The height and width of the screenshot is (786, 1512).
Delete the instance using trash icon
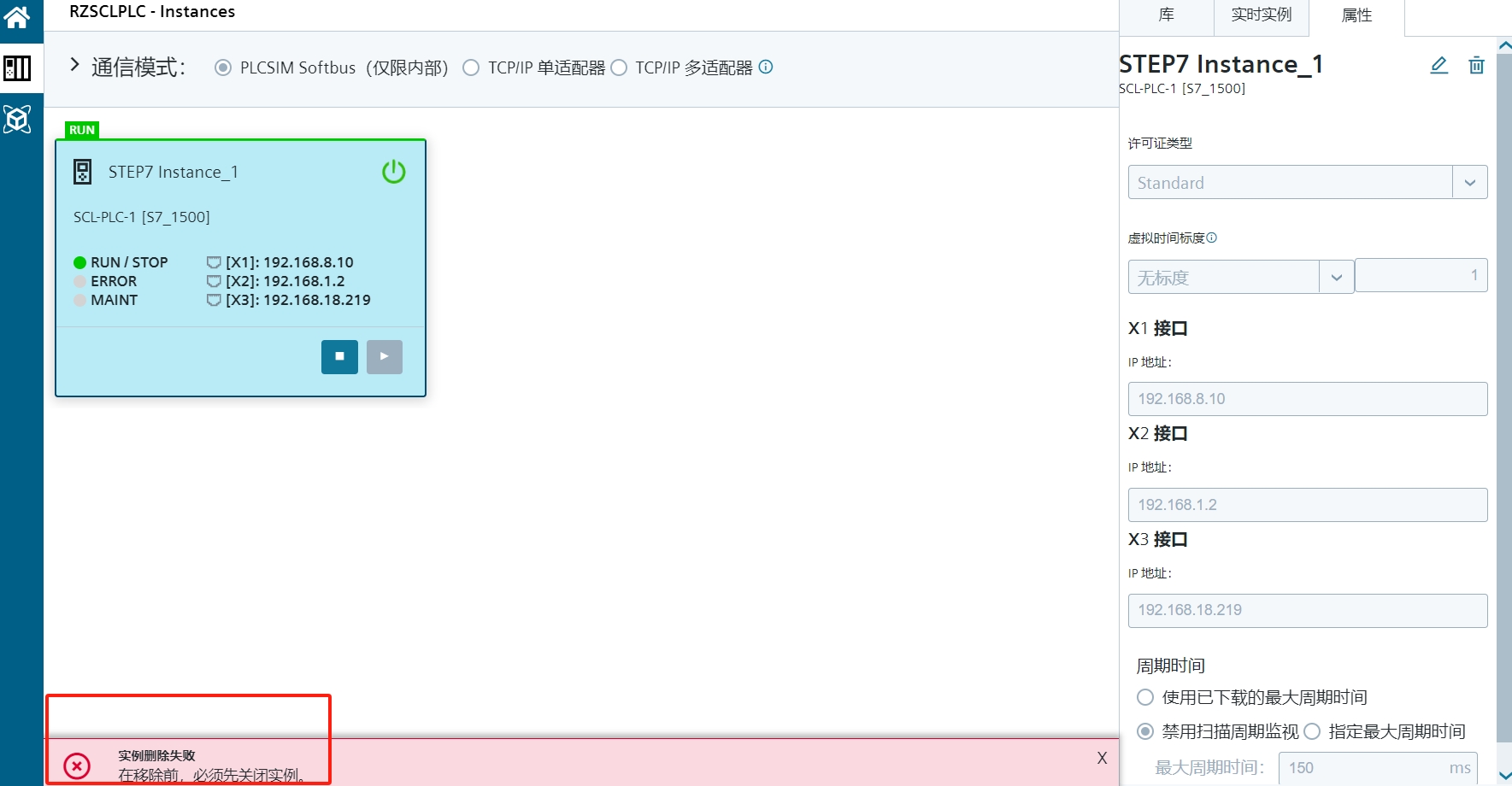click(1476, 66)
